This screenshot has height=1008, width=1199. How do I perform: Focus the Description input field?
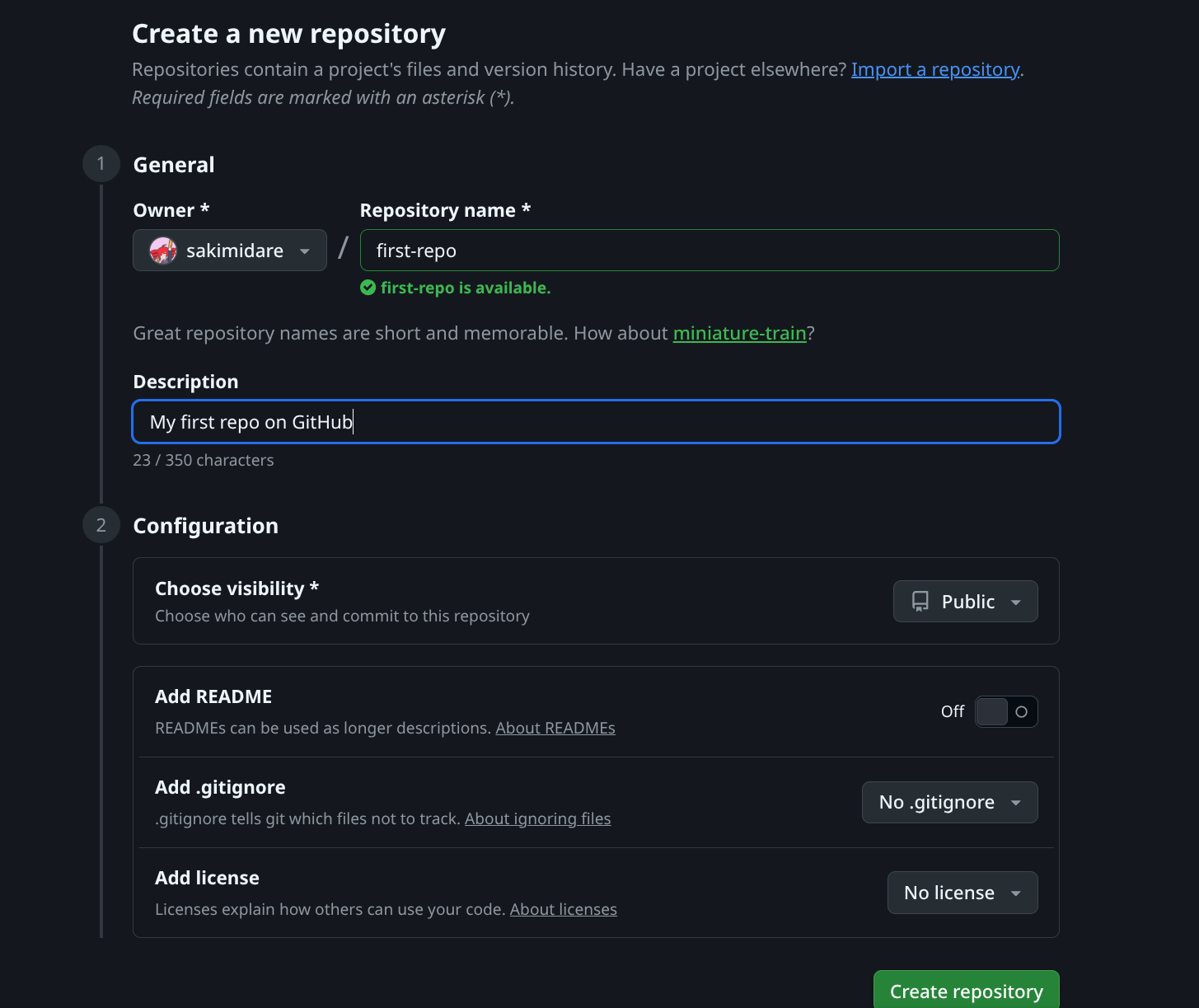point(596,422)
